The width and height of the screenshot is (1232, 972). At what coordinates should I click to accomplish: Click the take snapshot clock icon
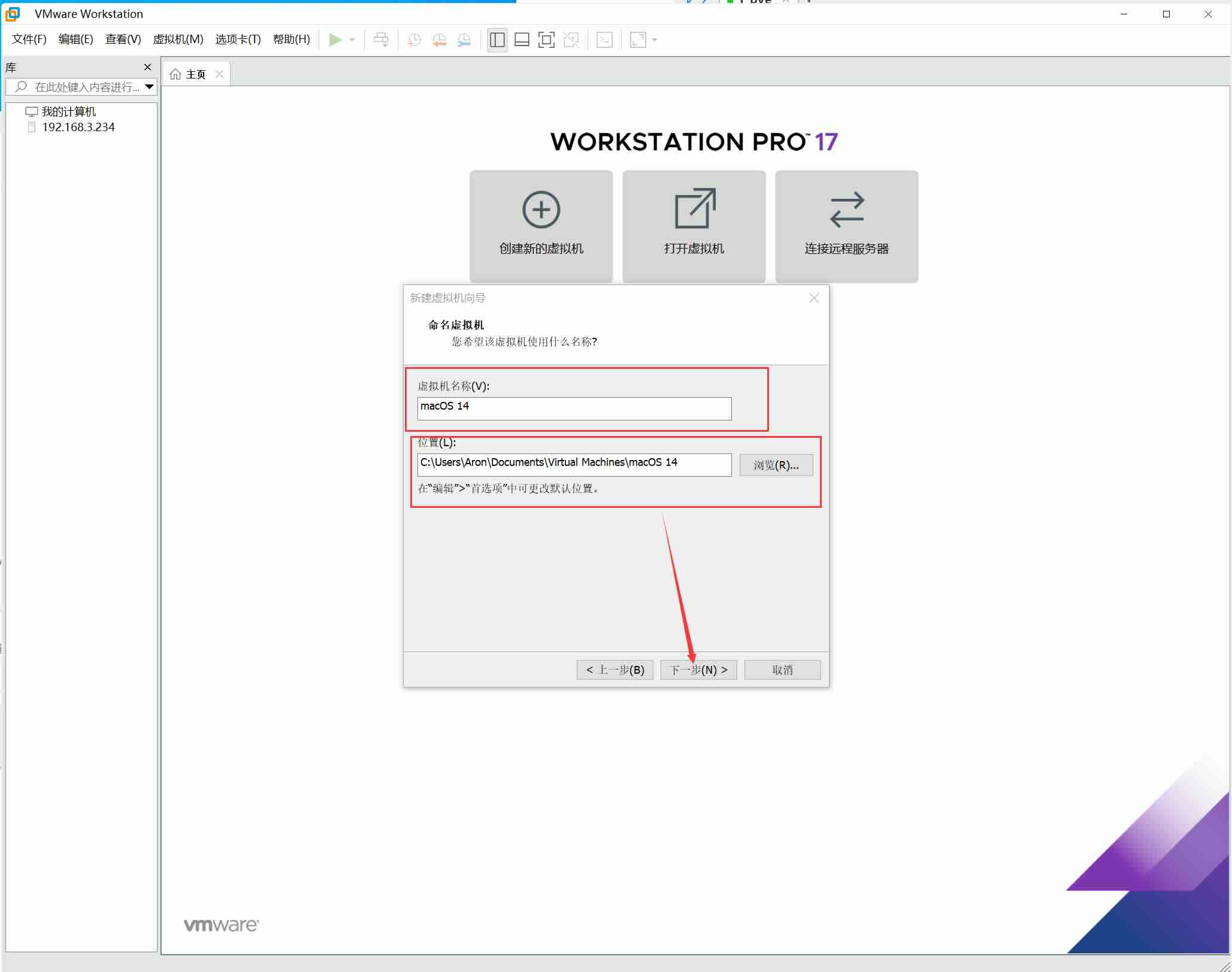coord(414,40)
